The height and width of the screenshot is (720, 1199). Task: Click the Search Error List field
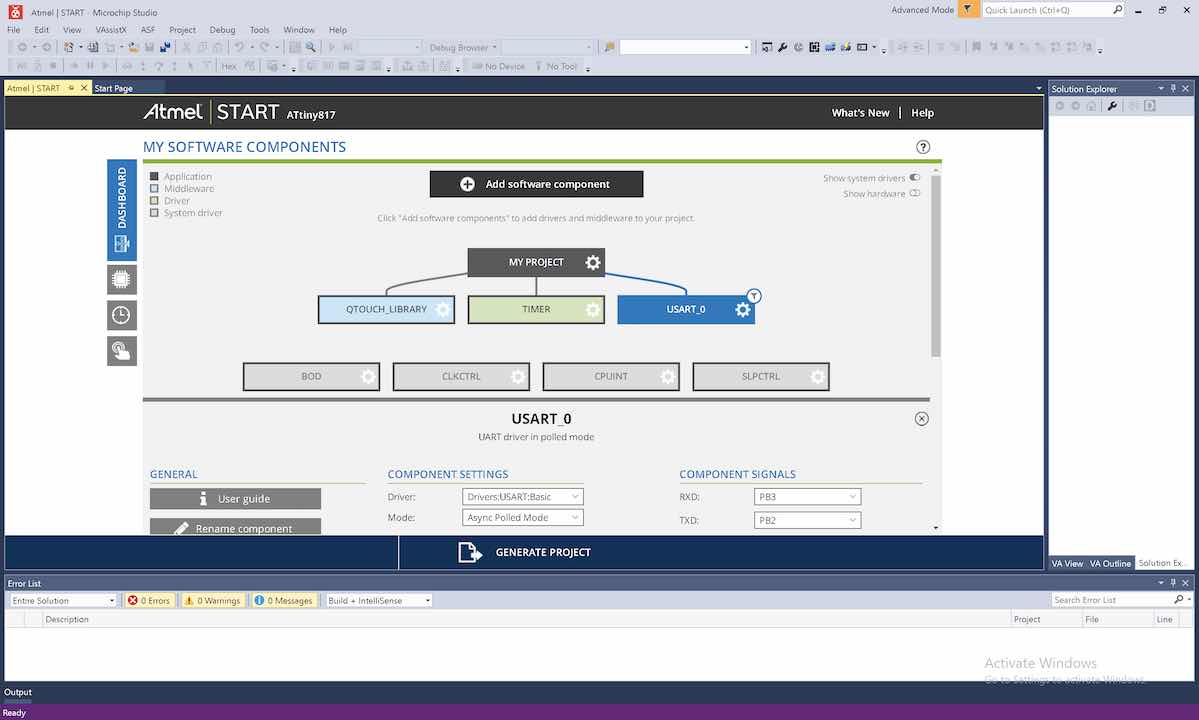pyautogui.click(x=1110, y=600)
